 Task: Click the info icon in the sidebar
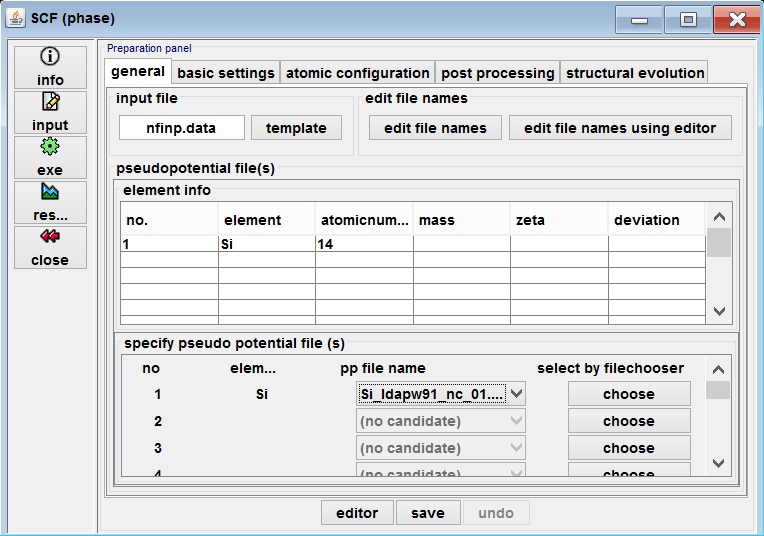[49, 57]
